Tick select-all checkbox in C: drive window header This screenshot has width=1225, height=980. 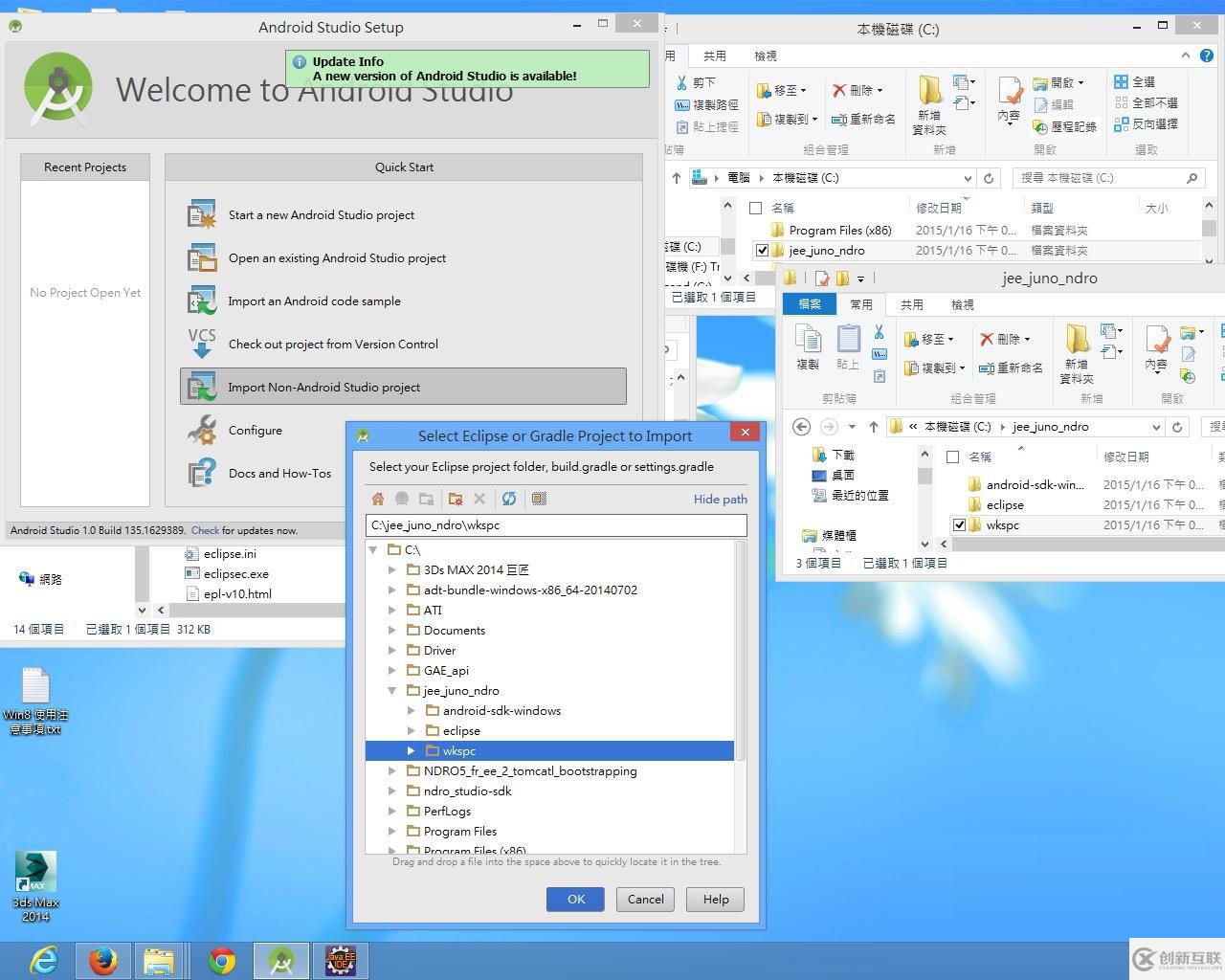point(755,208)
